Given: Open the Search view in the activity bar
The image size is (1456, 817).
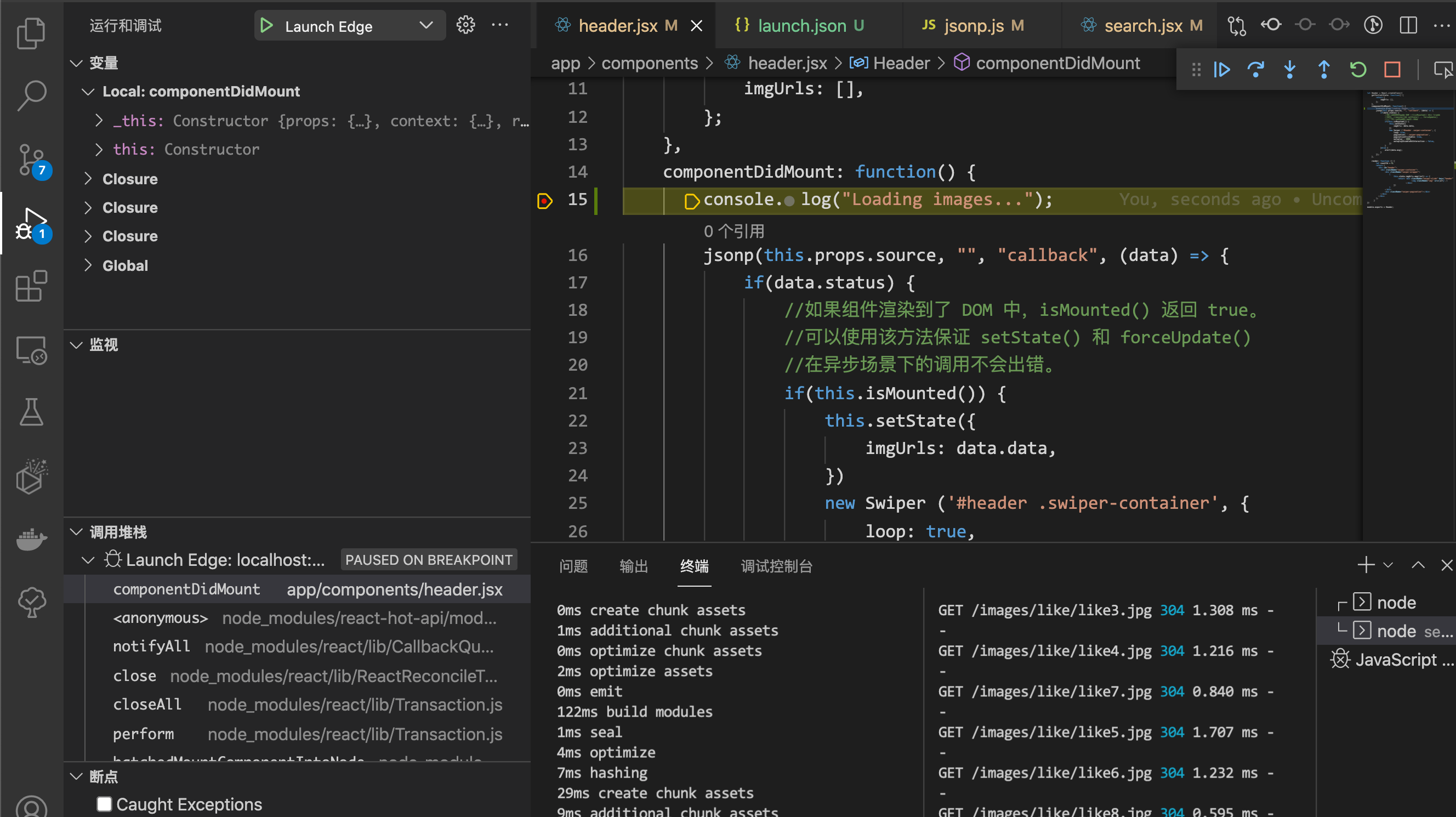Looking at the screenshot, I should pyautogui.click(x=31, y=95).
